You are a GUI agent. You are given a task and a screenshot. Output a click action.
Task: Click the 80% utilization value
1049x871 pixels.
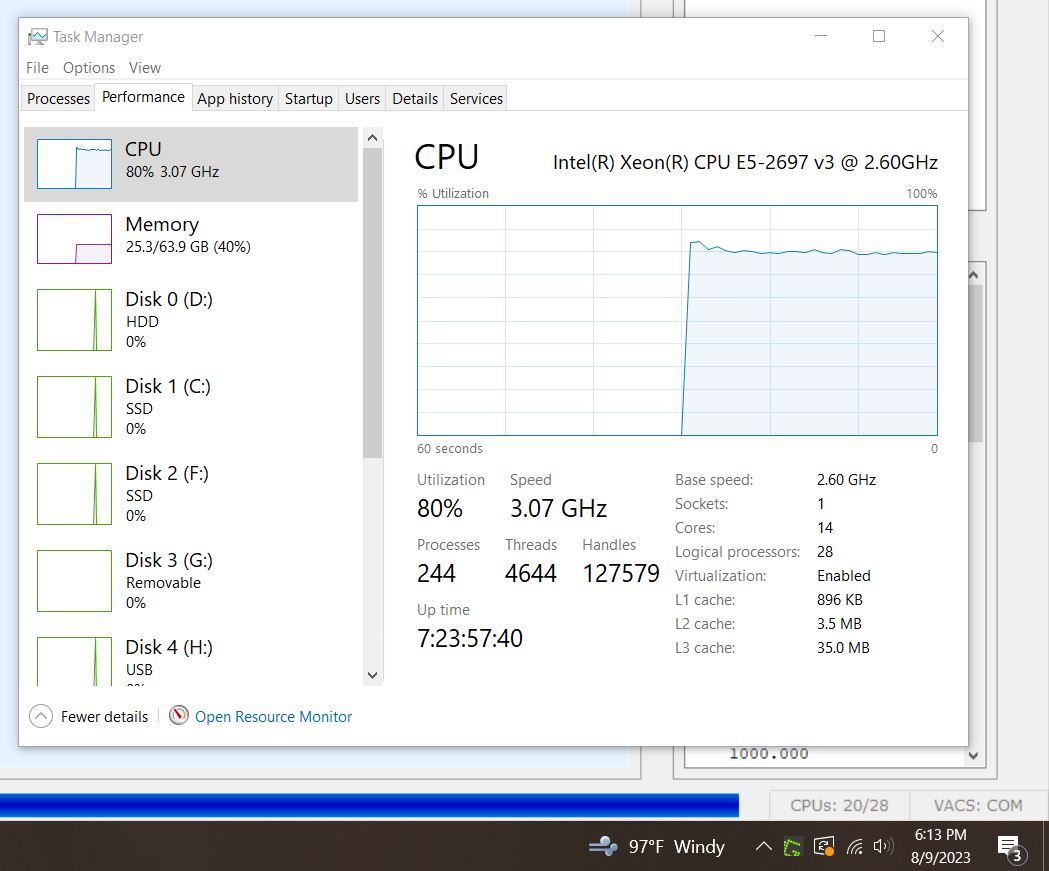click(440, 508)
